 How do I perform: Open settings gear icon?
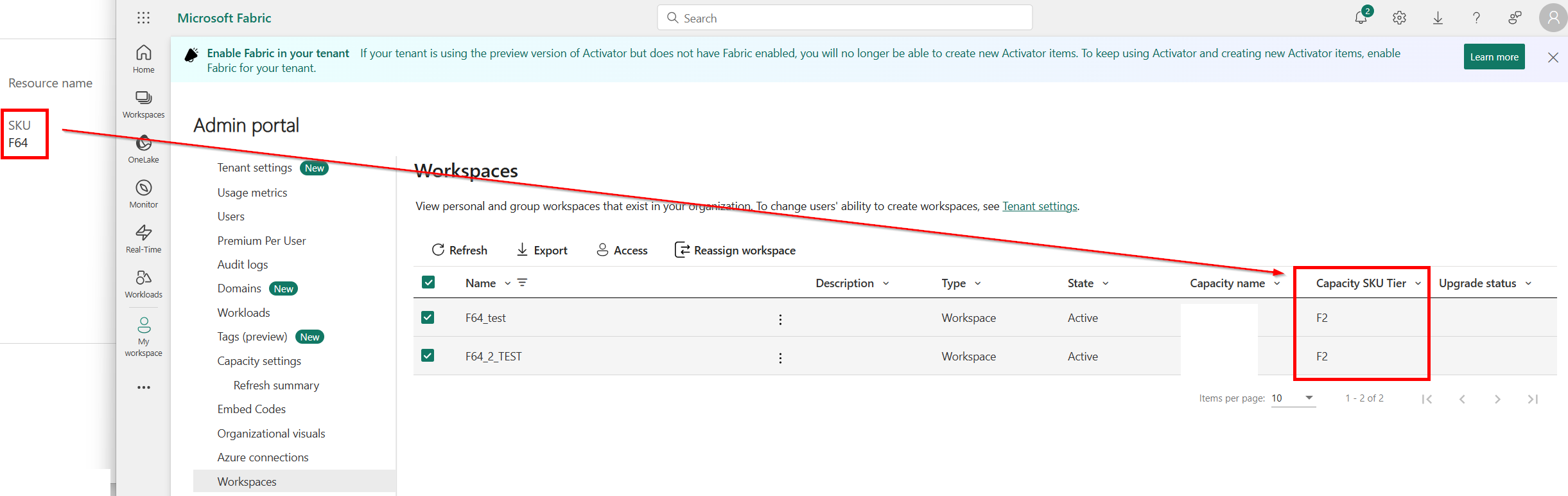pos(1400,18)
